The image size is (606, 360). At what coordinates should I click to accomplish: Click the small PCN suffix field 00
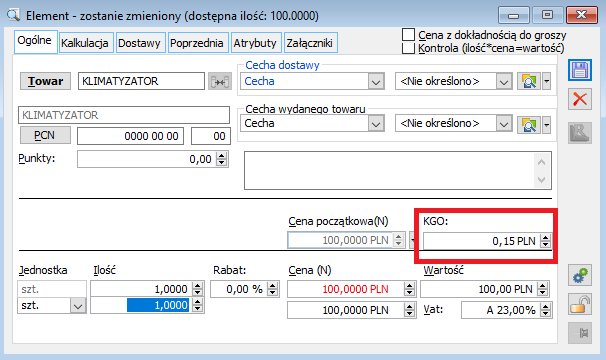211,136
